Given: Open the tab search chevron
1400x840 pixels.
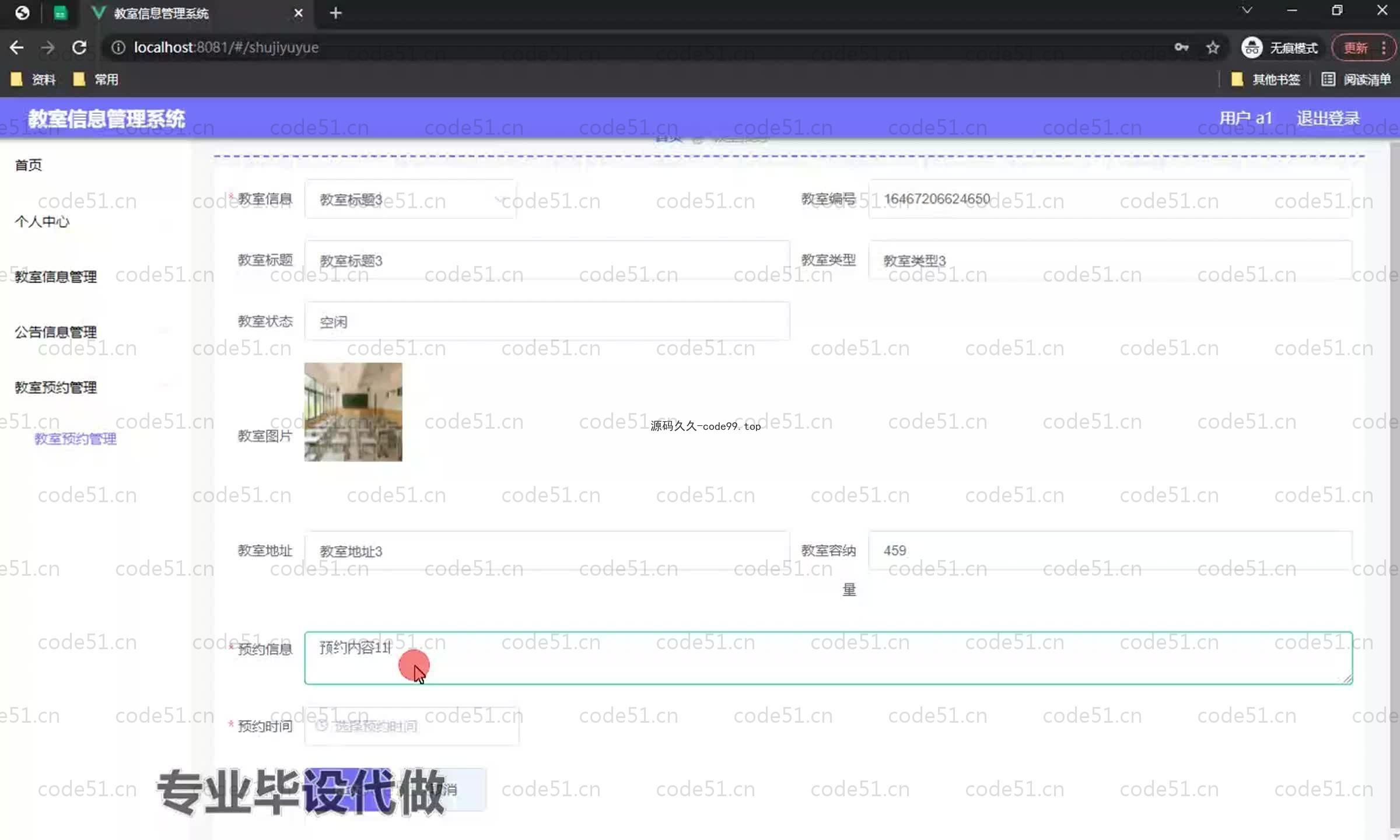Looking at the screenshot, I should pyautogui.click(x=1247, y=10).
